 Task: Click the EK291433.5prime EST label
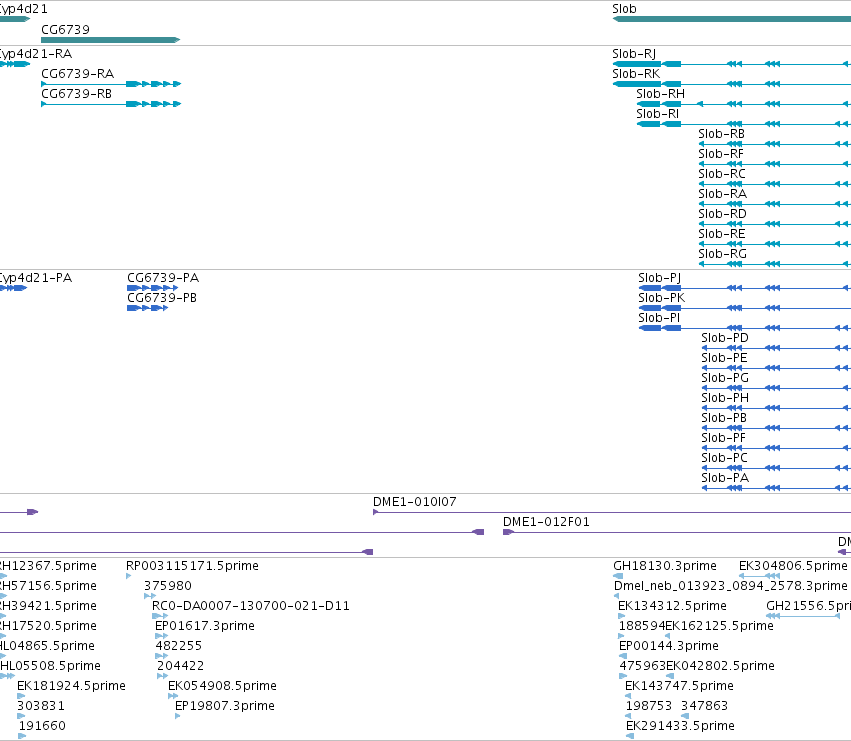[x=680, y=726]
